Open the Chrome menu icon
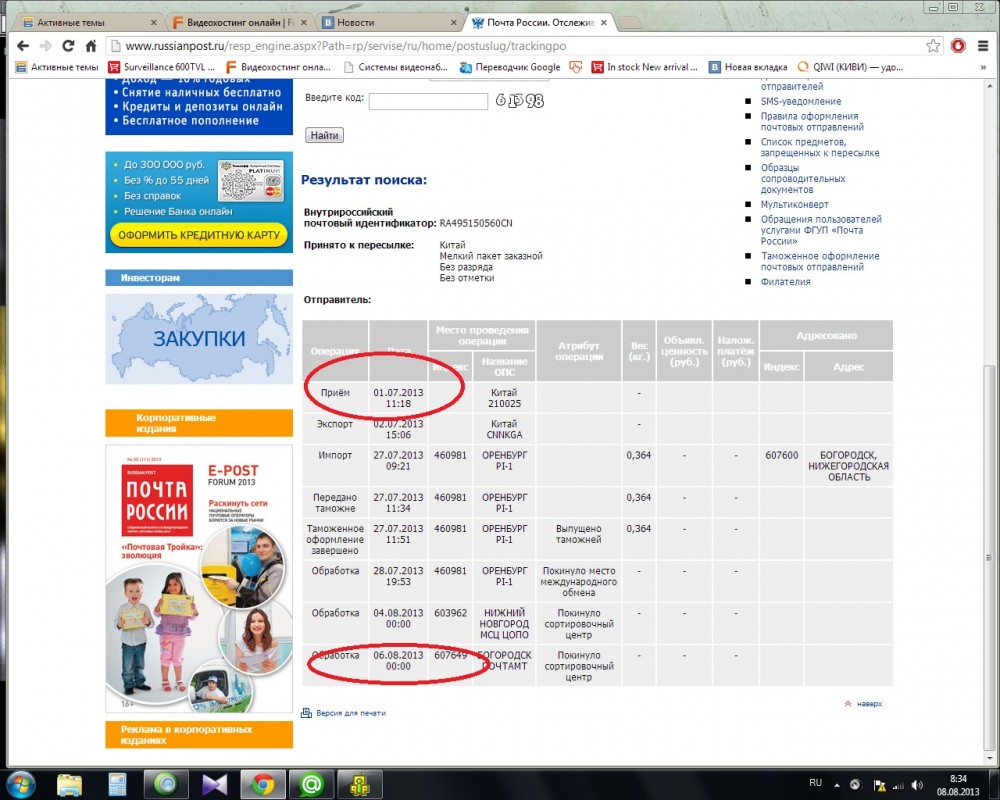The image size is (1000, 800). pyautogui.click(x=983, y=46)
